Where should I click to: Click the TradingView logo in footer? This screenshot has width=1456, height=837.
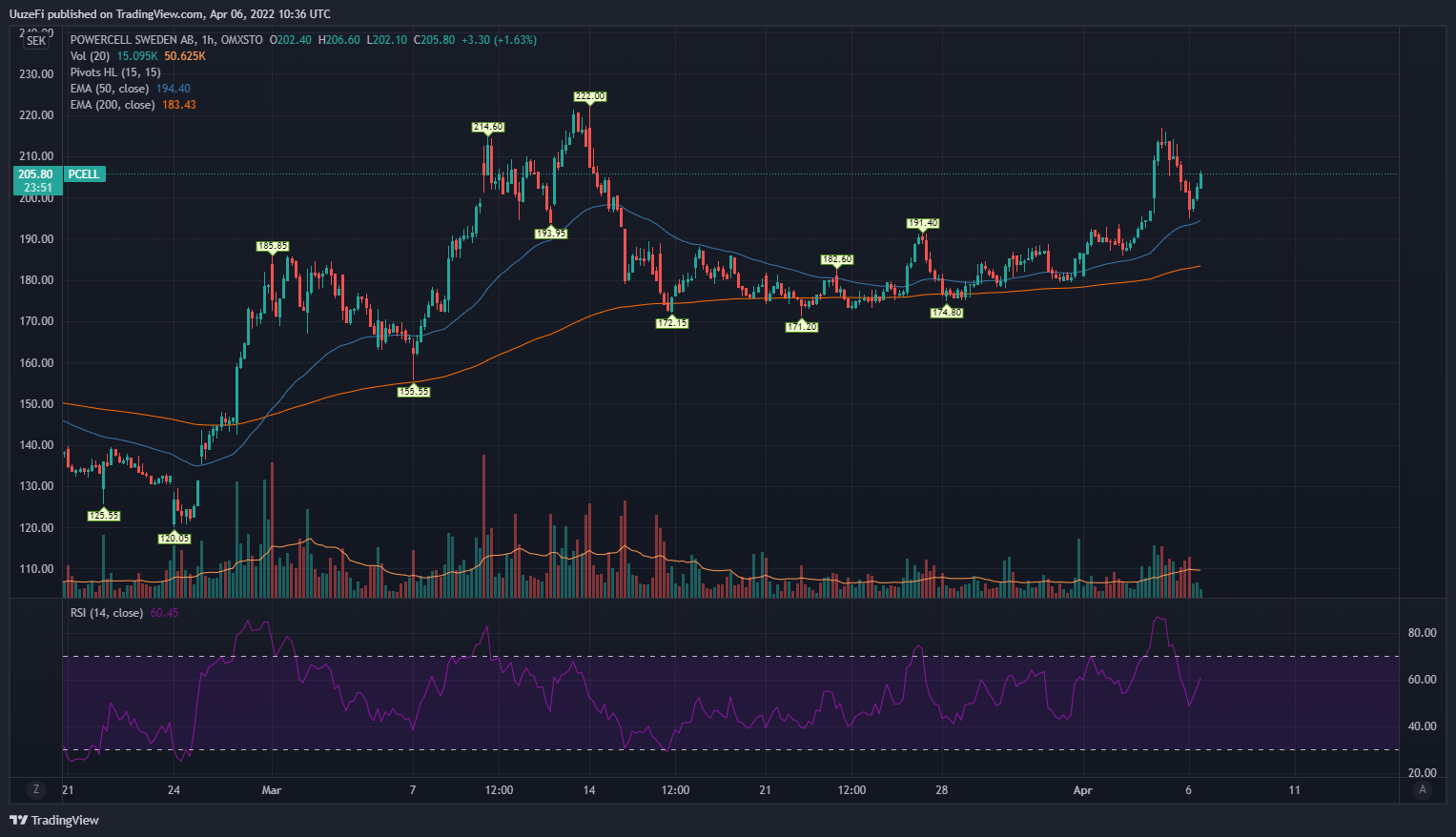point(54,820)
